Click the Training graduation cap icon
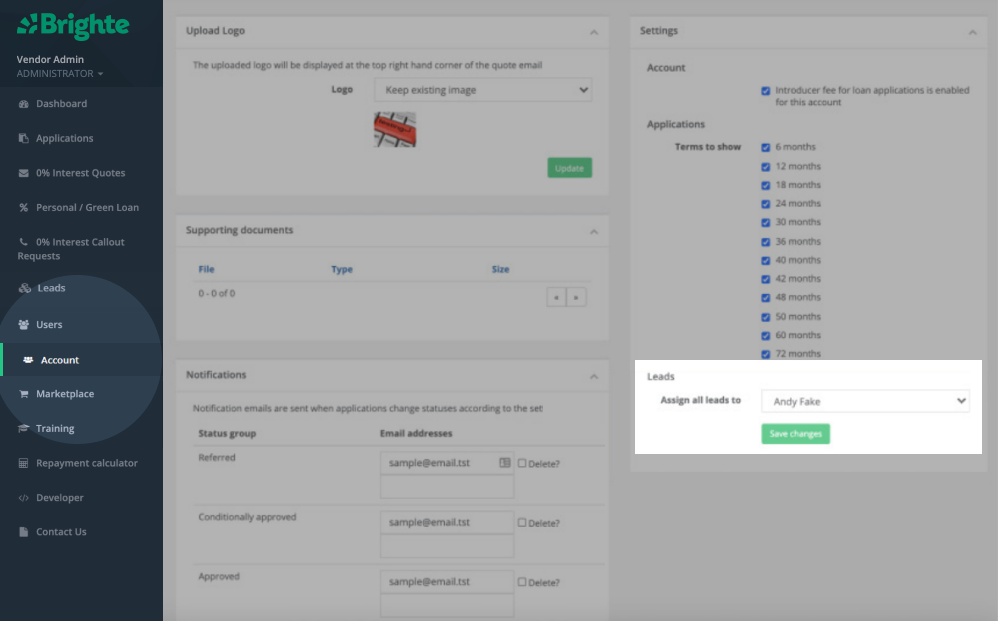Image resolution: width=998 pixels, height=621 pixels. coord(24,429)
